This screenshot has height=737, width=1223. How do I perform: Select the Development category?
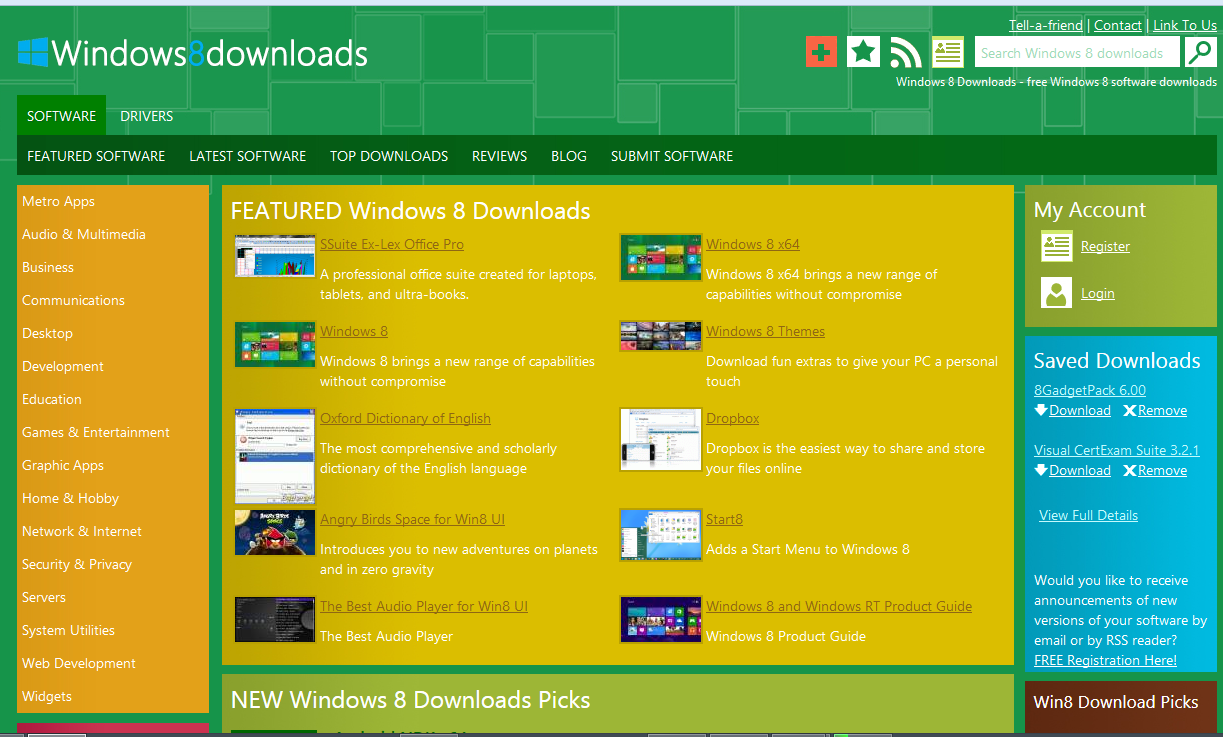click(x=63, y=366)
